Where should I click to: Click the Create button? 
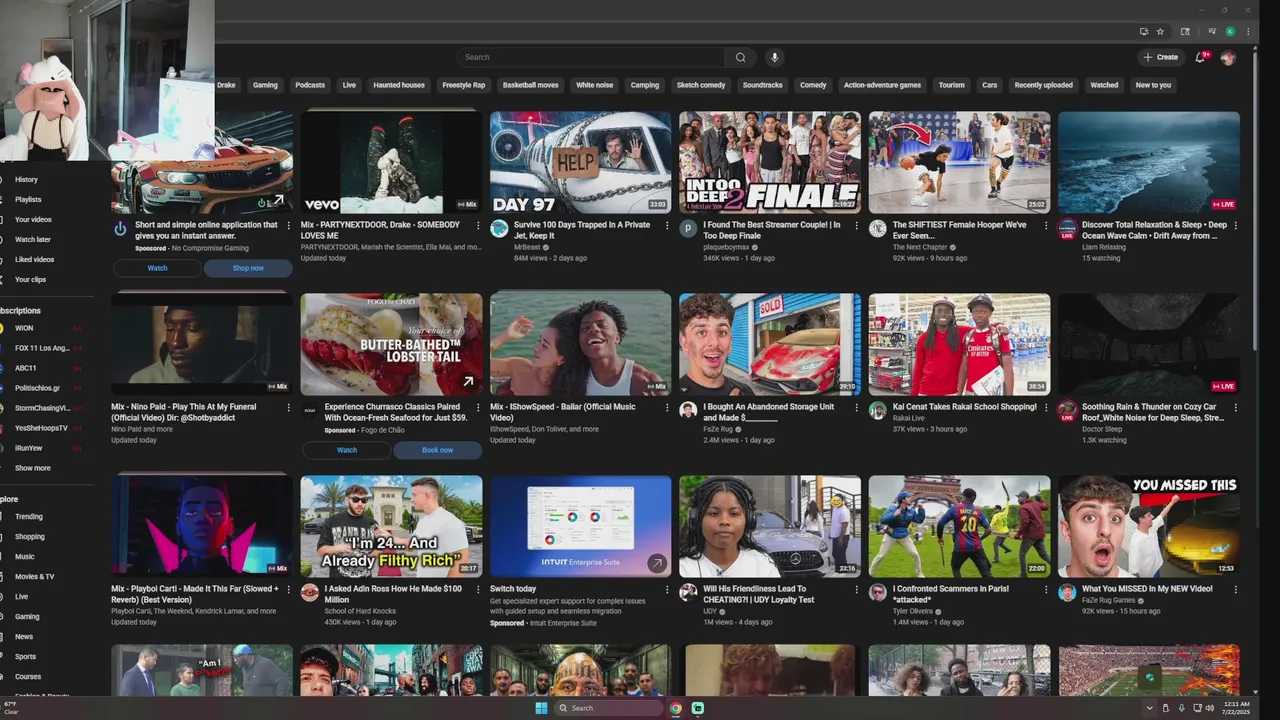pyautogui.click(x=1161, y=57)
